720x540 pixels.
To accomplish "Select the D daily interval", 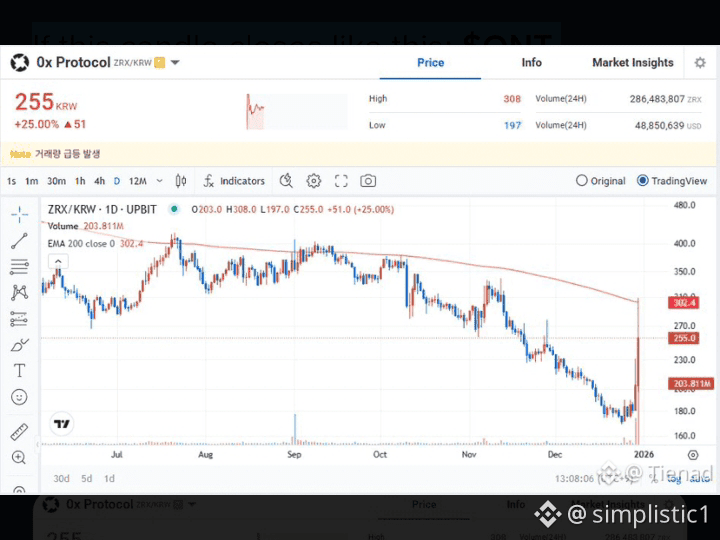I will (x=117, y=181).
